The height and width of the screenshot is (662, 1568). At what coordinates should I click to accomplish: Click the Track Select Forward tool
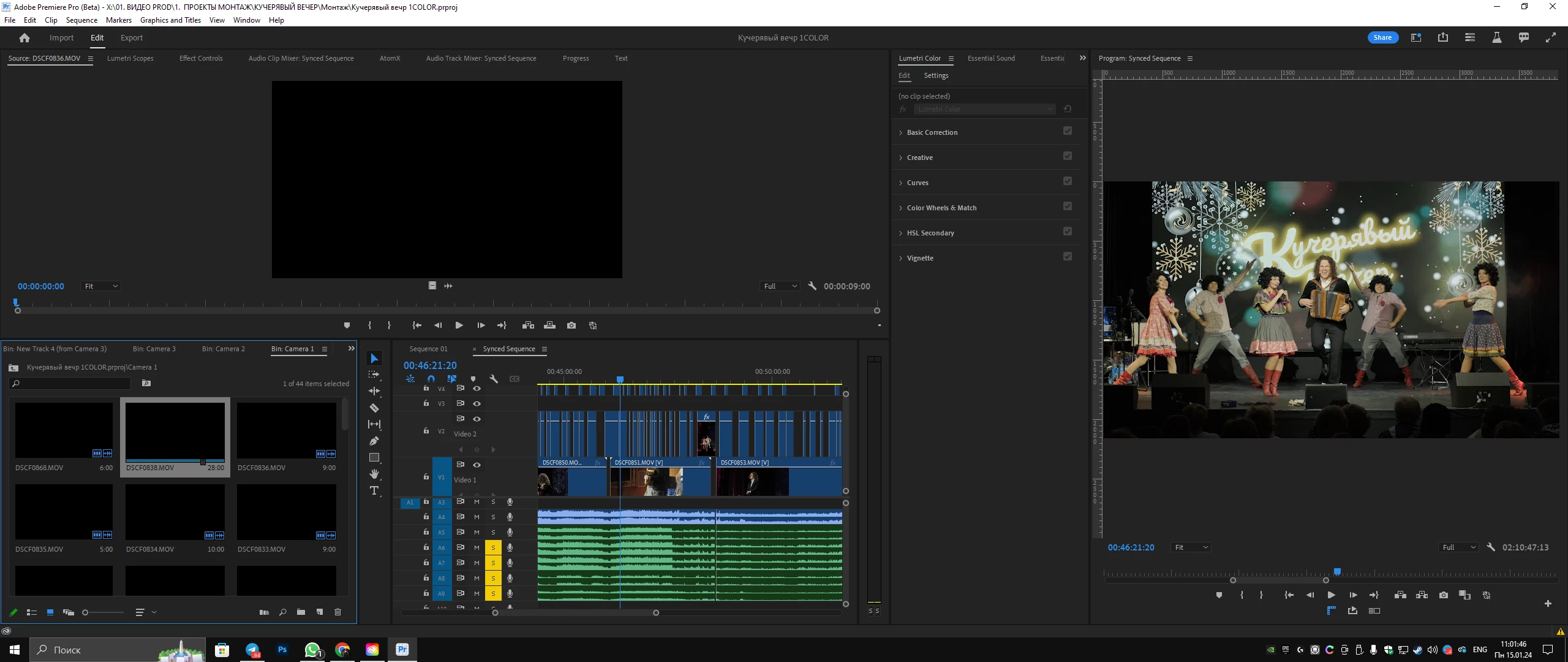click(x=374, y=375)
